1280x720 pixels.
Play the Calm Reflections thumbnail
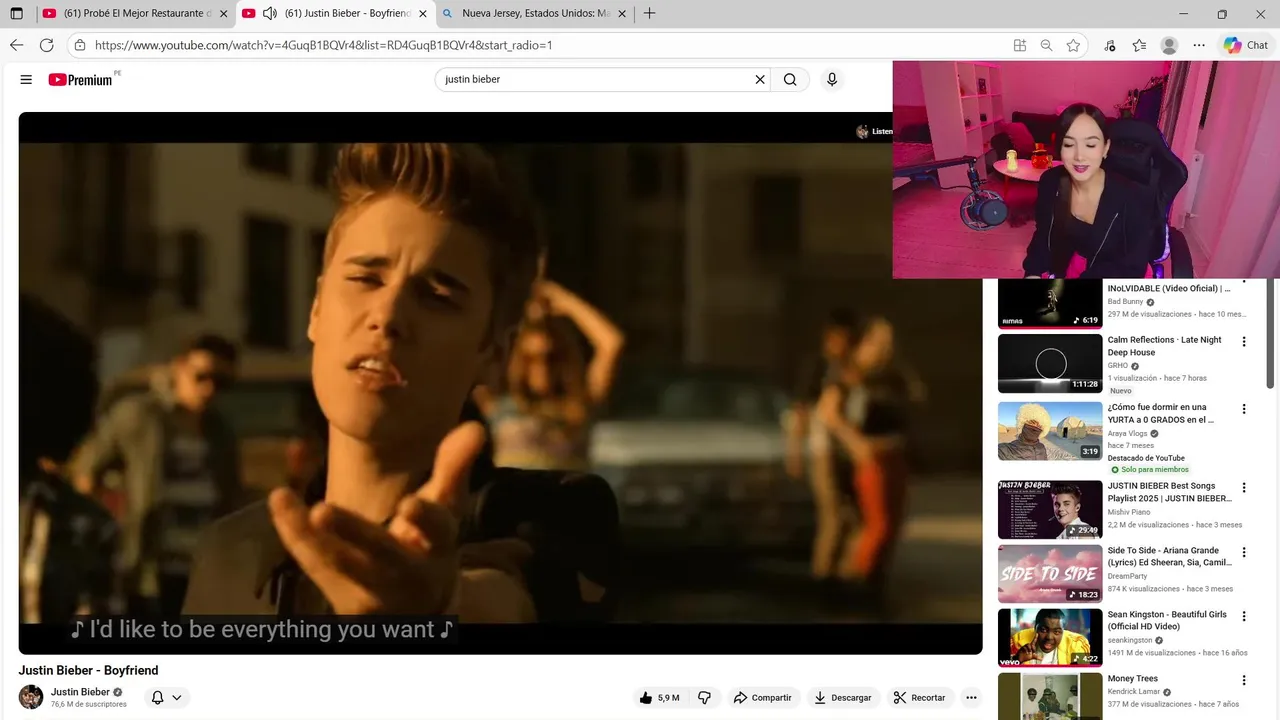point(1050,363)
